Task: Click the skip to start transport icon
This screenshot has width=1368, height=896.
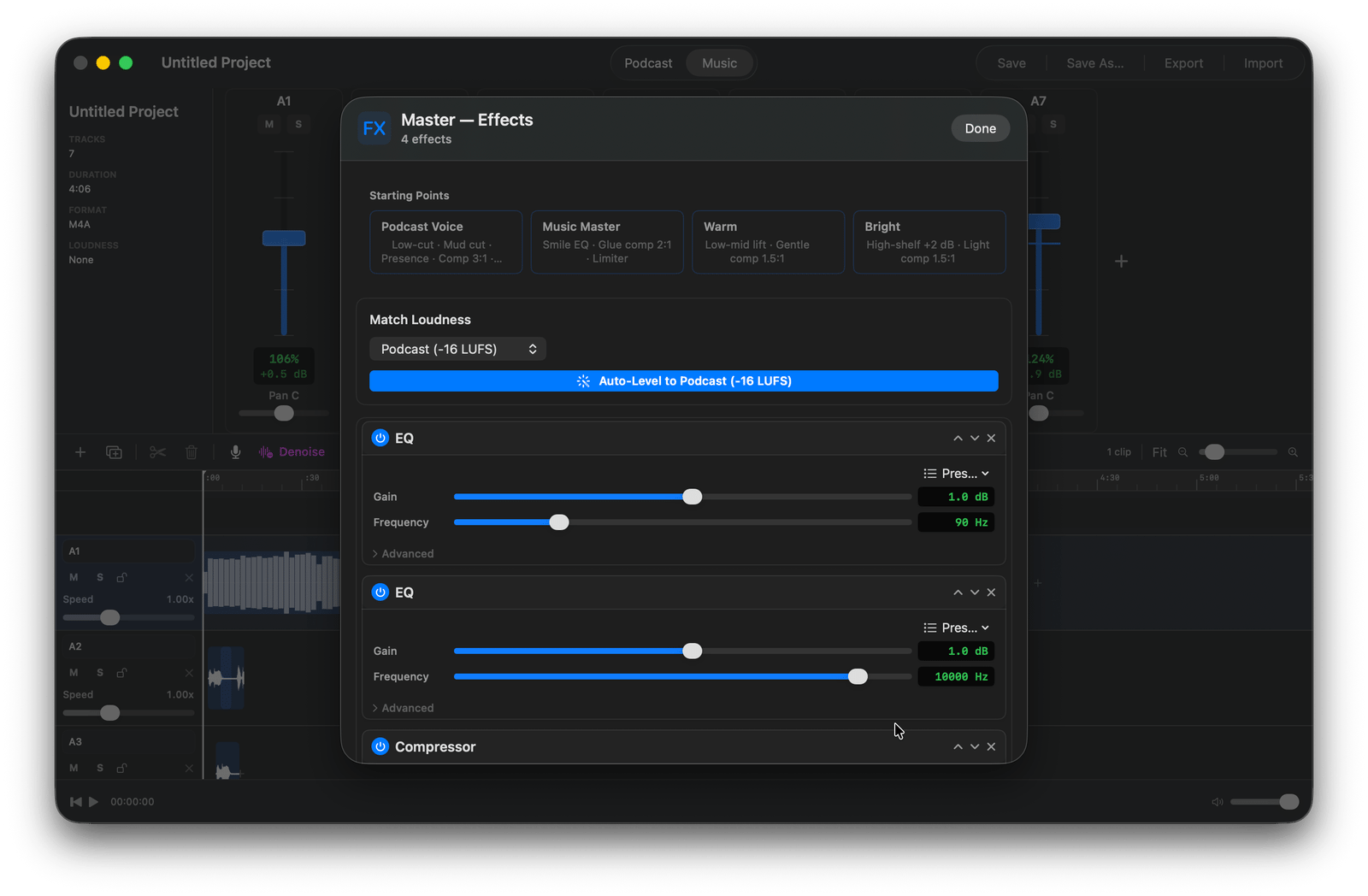Action: (x=75, y=802)
